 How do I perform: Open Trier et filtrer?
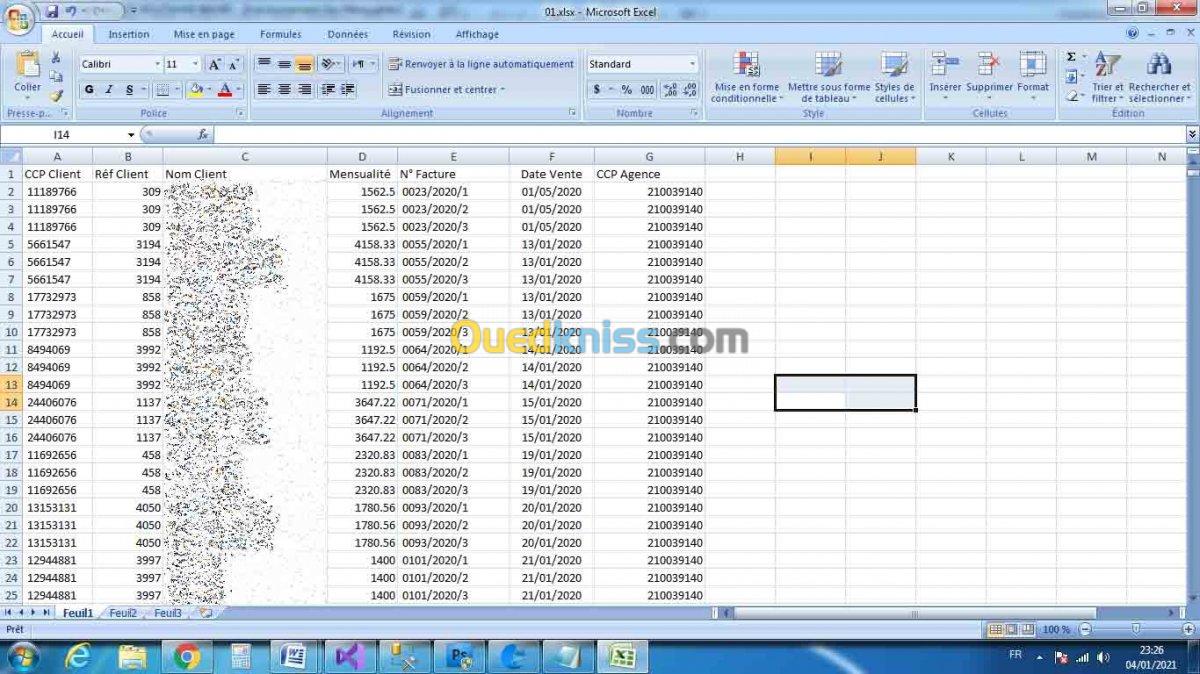click(1107, 77)
